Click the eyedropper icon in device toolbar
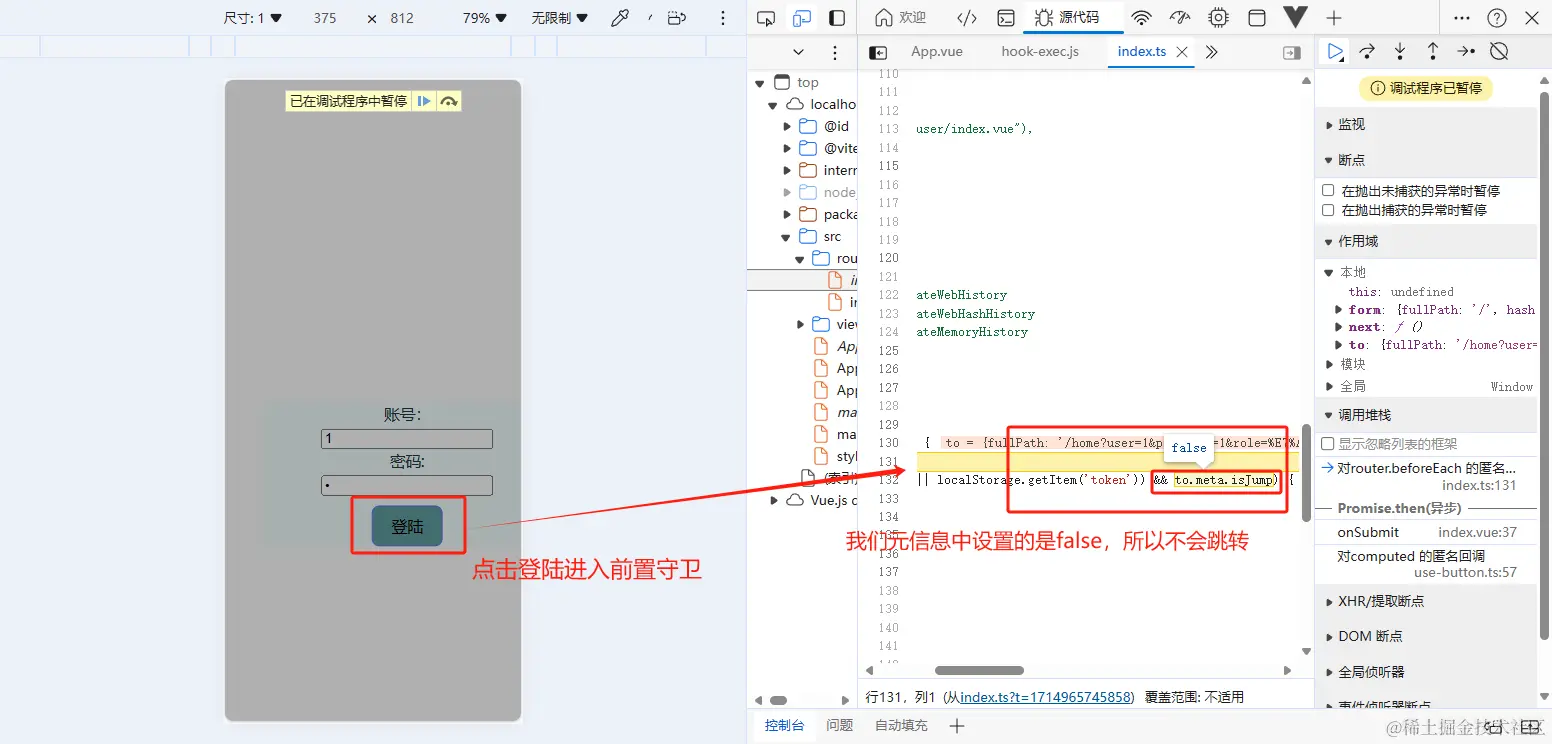Screen dimensions: 1552x744 point(620,18)
